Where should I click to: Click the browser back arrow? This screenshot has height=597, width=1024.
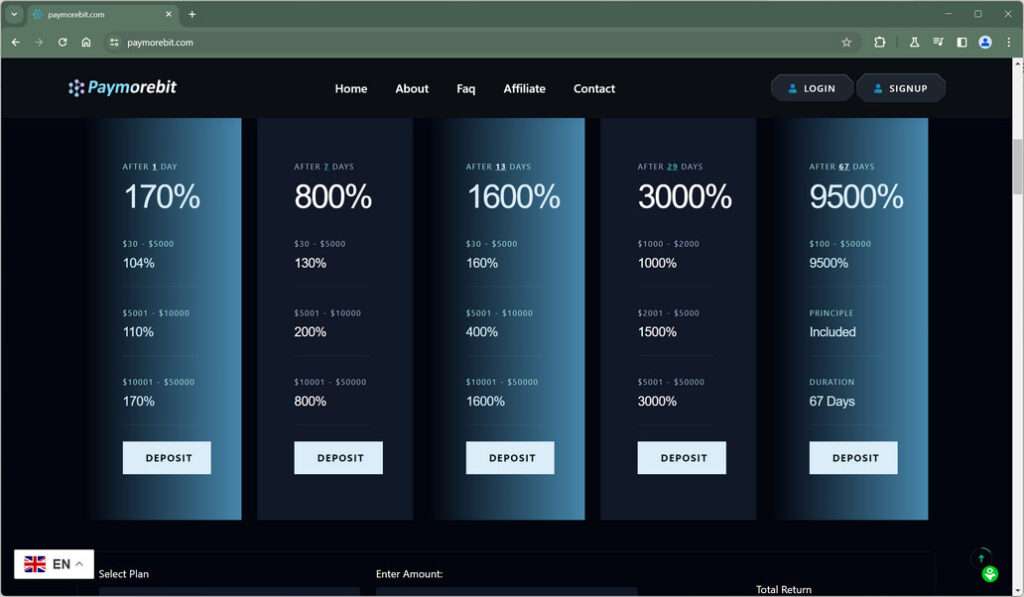click(x=16, y=42)
